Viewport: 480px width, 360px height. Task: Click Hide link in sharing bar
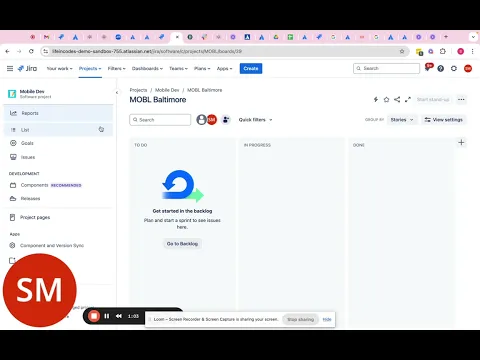click(327, 319)
